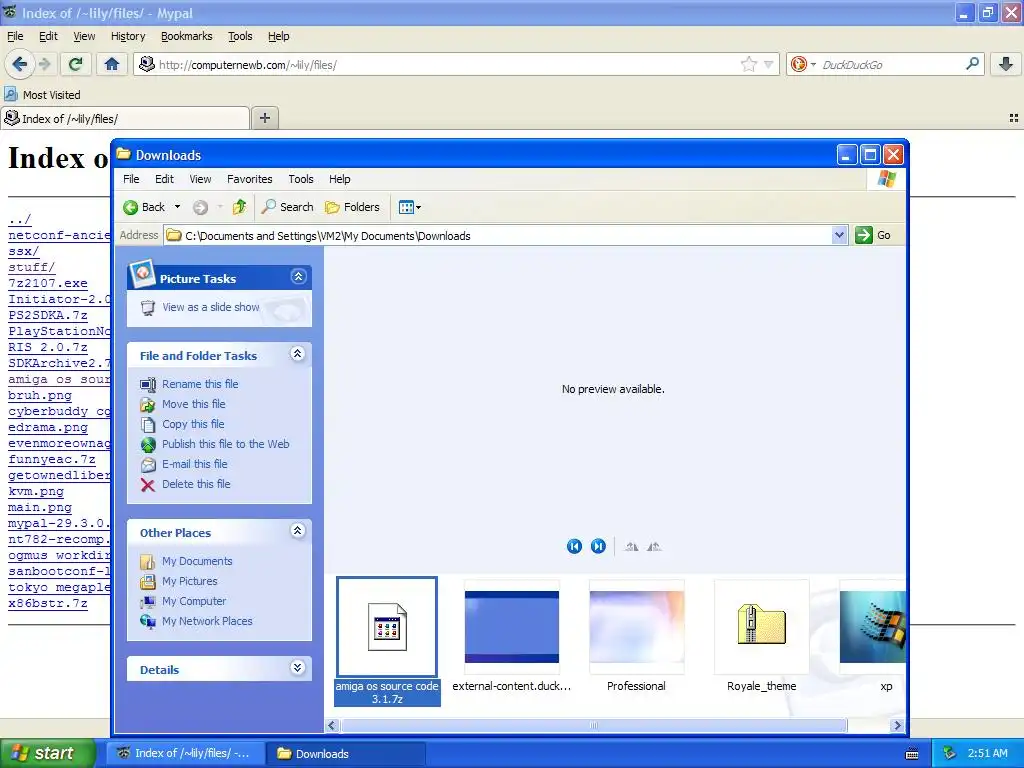Viewport: 1024px width, 768px height.
Task: Click the Up folder icon in Explorer
Action: click(239, 207)
